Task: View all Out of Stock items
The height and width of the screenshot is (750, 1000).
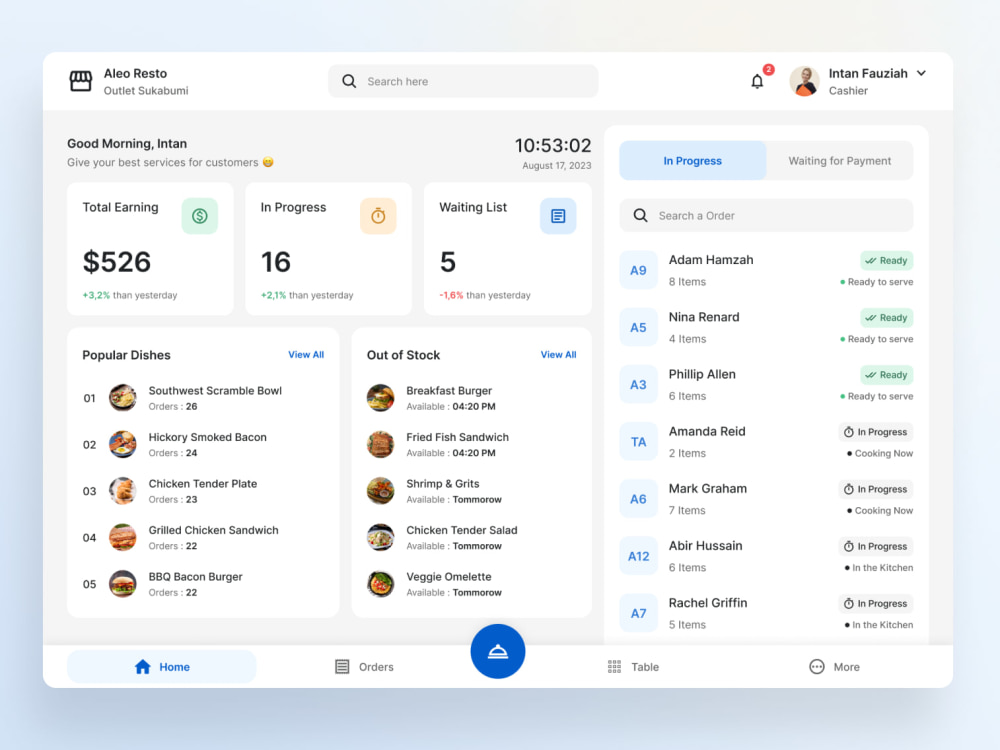Action: click(x=559, y=355)
